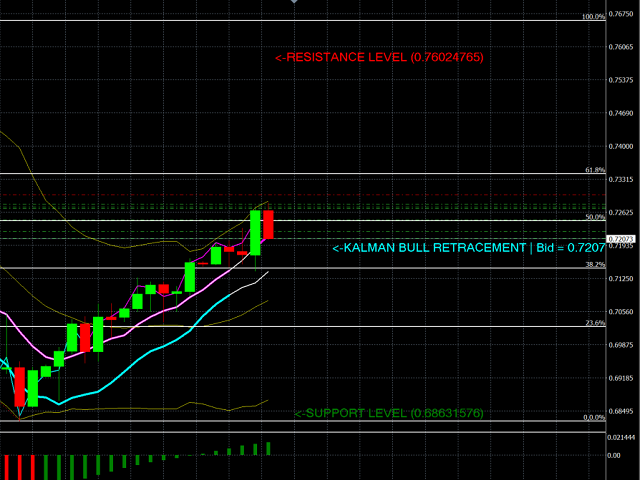Click the current price tag 0.72073

pos(621,239)
